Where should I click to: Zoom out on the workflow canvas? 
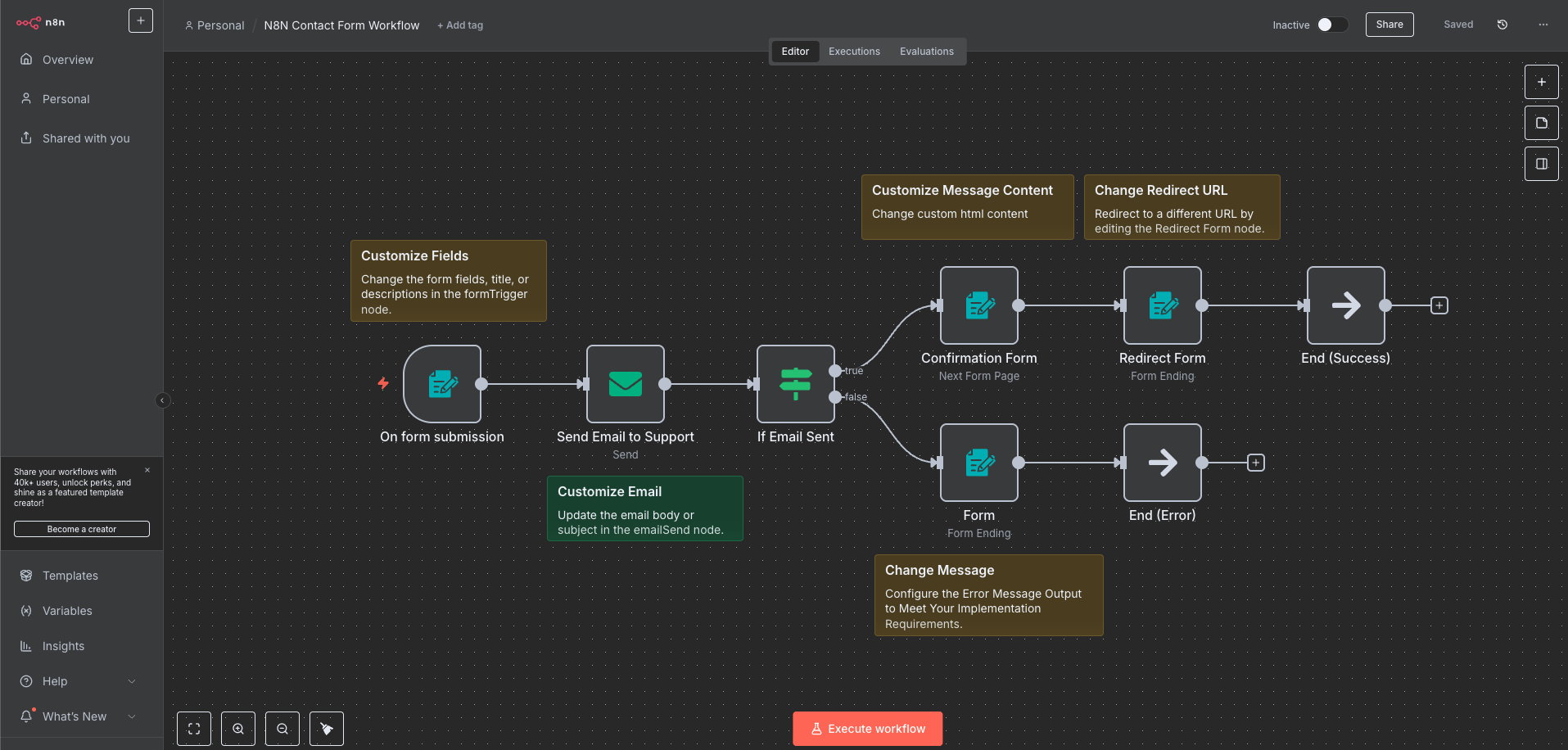(282, 729)
